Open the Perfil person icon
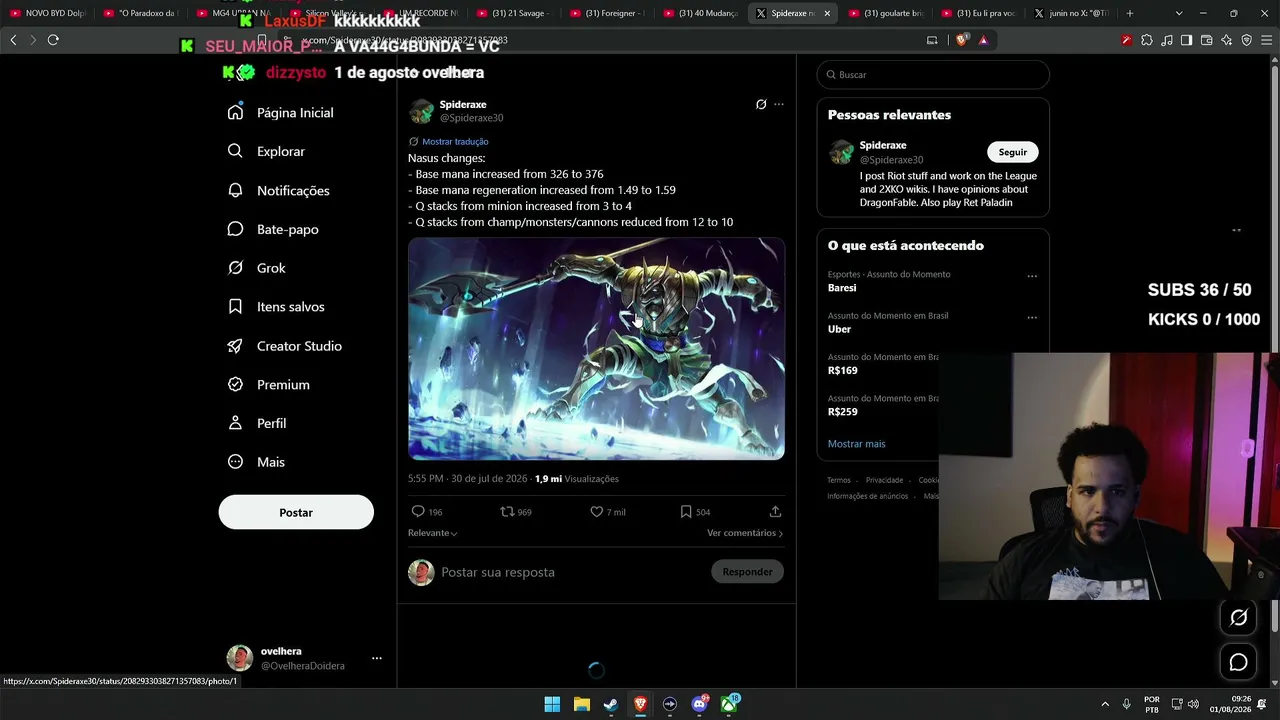 [235, 423]
